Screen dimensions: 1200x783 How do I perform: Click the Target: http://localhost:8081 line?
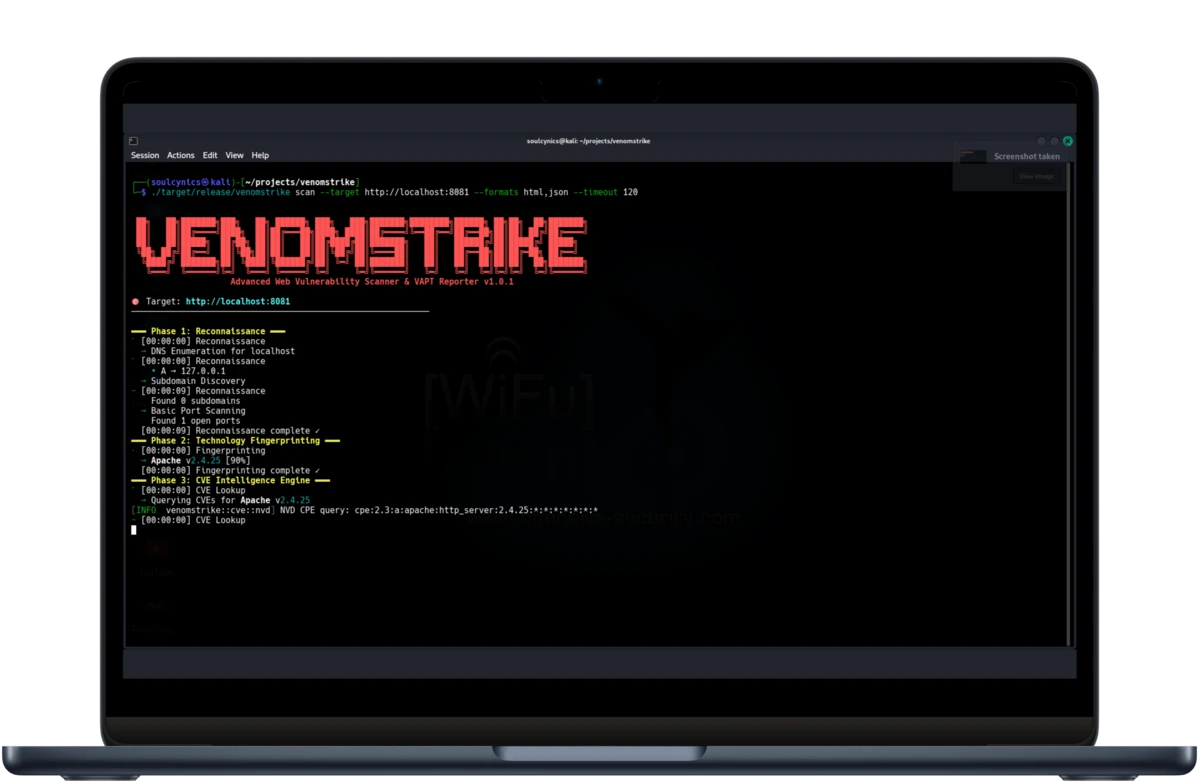pos(211,301)
